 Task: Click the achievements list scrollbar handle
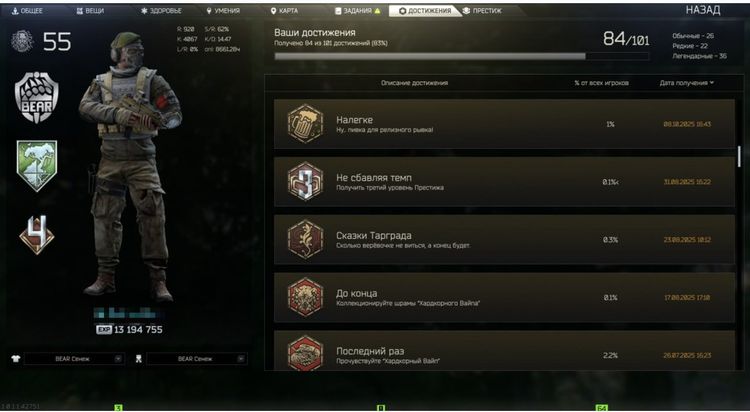[739, 157]
